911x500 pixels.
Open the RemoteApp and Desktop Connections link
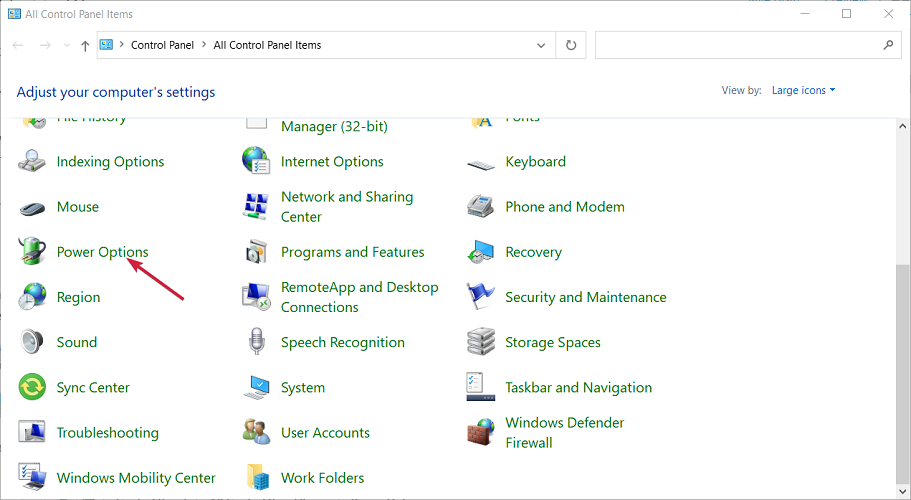[359, 297]
